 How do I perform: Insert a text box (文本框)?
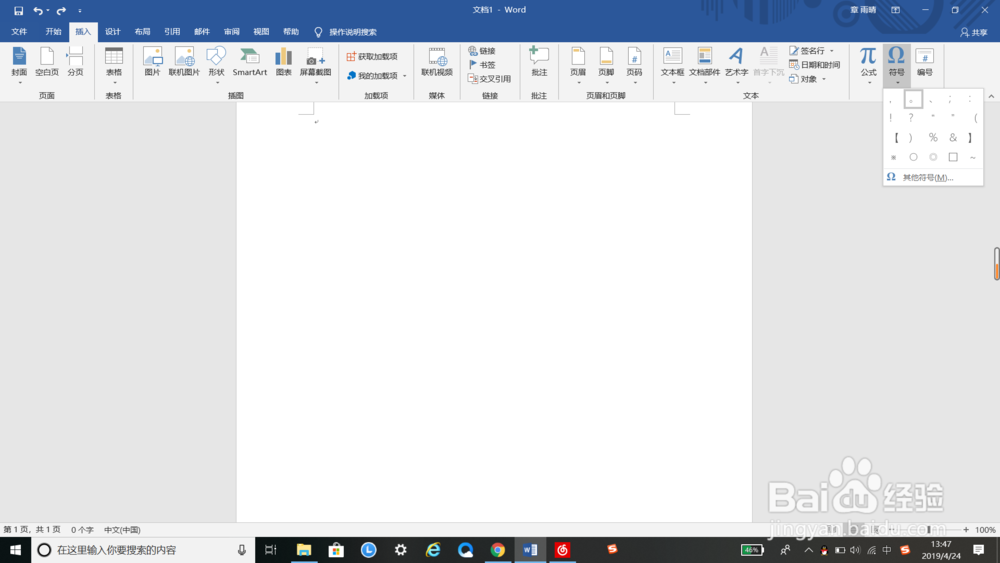point(672,64)
